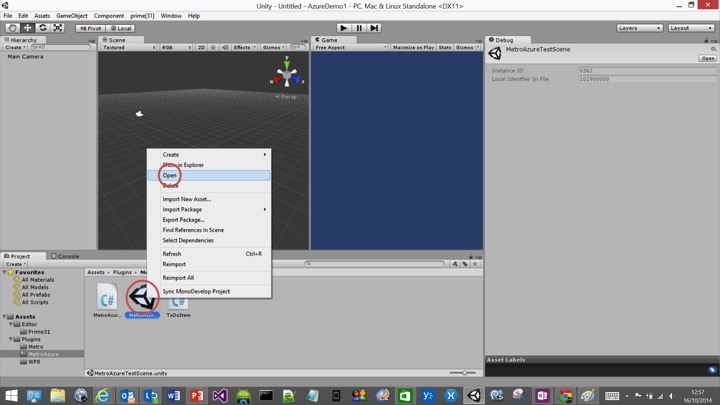This screenshot has height=405, width=720.
Task: Open the Layout dropdown
Action: click(691, 28)
